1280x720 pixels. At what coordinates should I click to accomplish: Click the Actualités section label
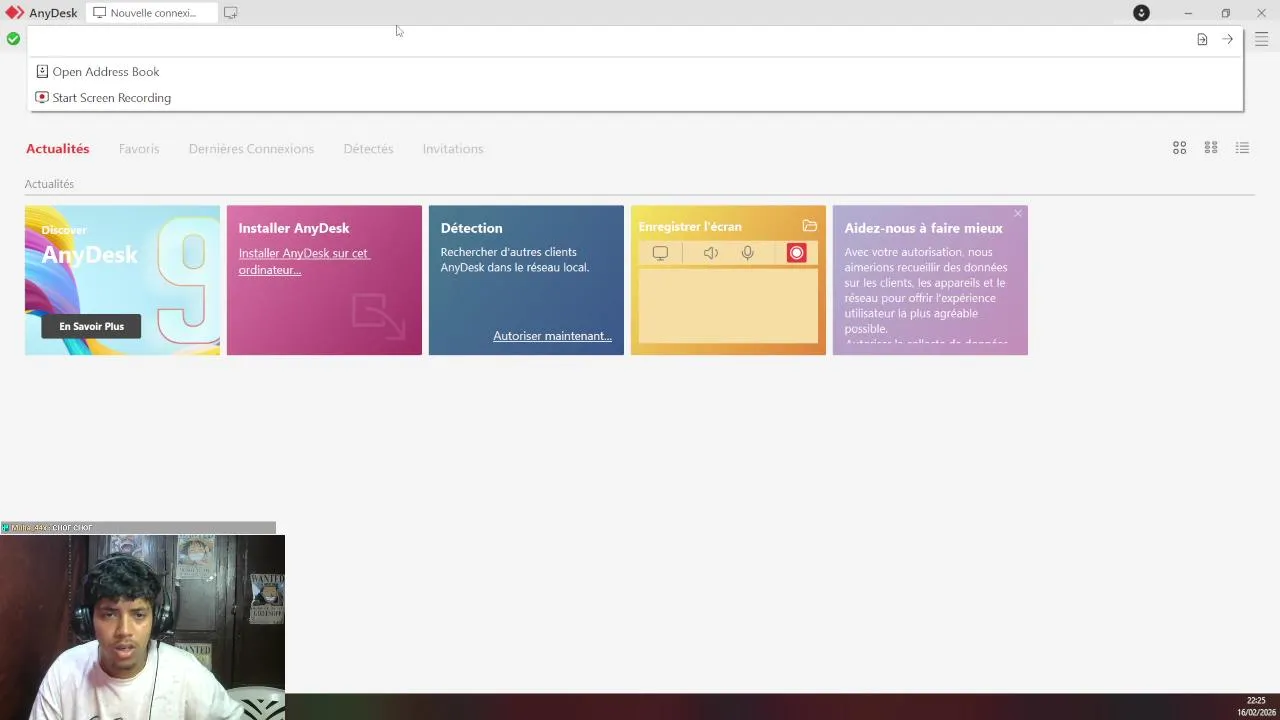click(49, 184)
